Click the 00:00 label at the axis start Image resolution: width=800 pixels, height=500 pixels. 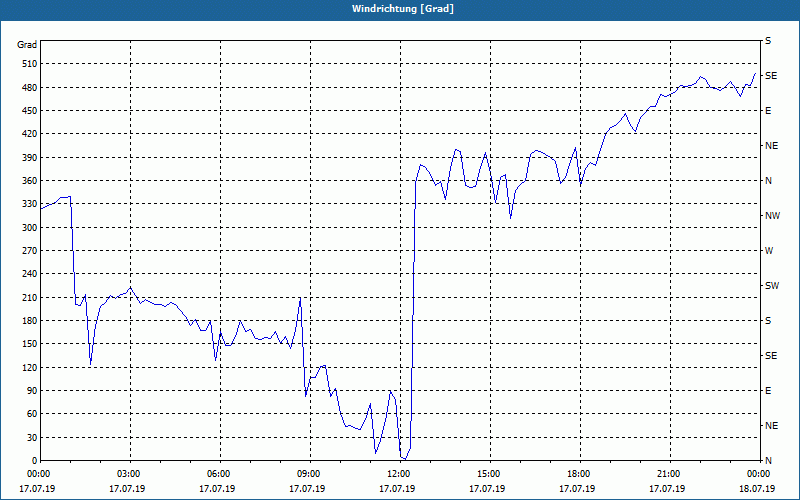(x=38, y=474)
